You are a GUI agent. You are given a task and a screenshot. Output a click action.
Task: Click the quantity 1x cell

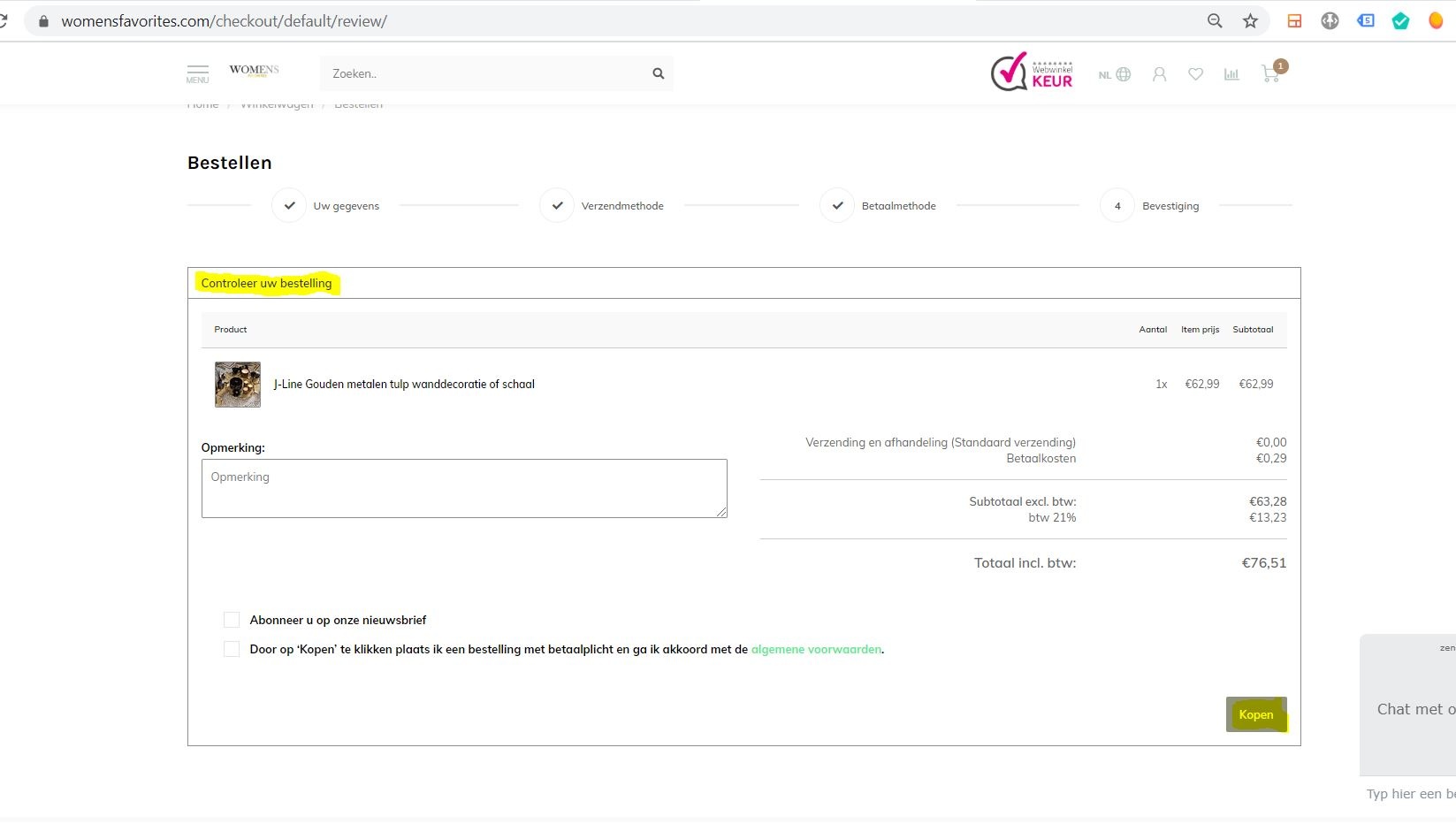1161,384
